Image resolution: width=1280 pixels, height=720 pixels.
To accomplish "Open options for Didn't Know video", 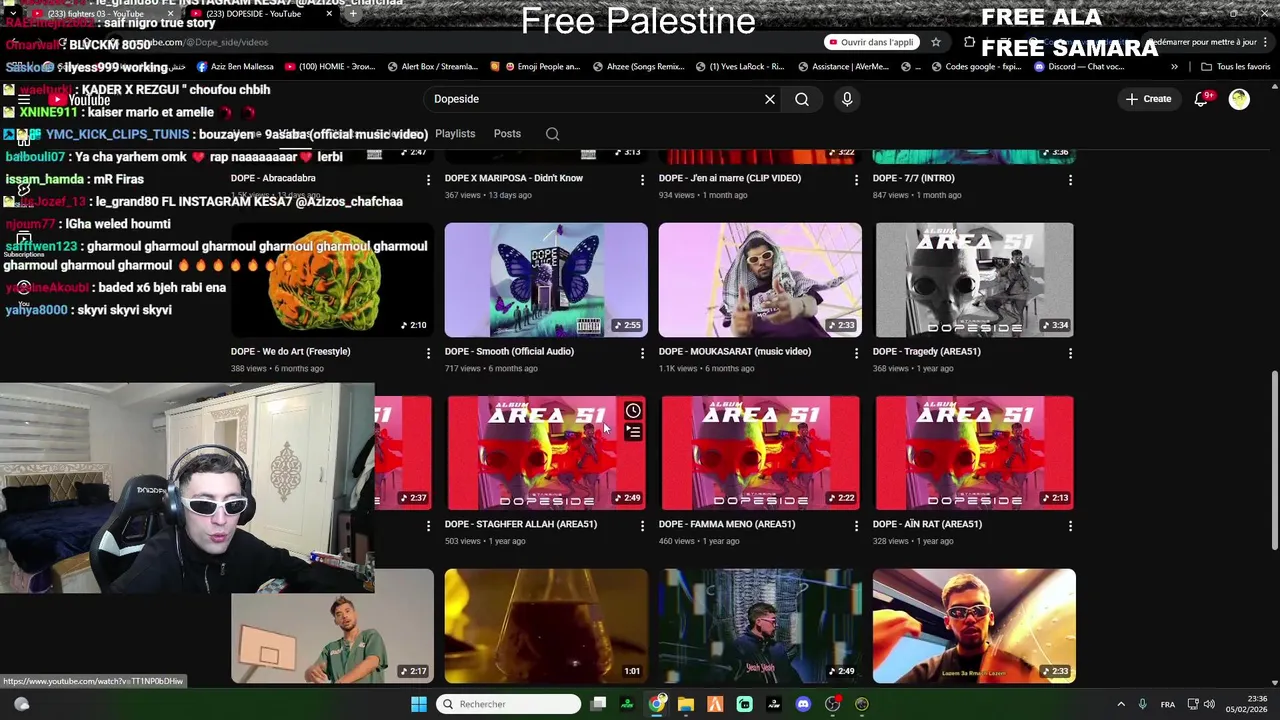I will tap(642, 180).
